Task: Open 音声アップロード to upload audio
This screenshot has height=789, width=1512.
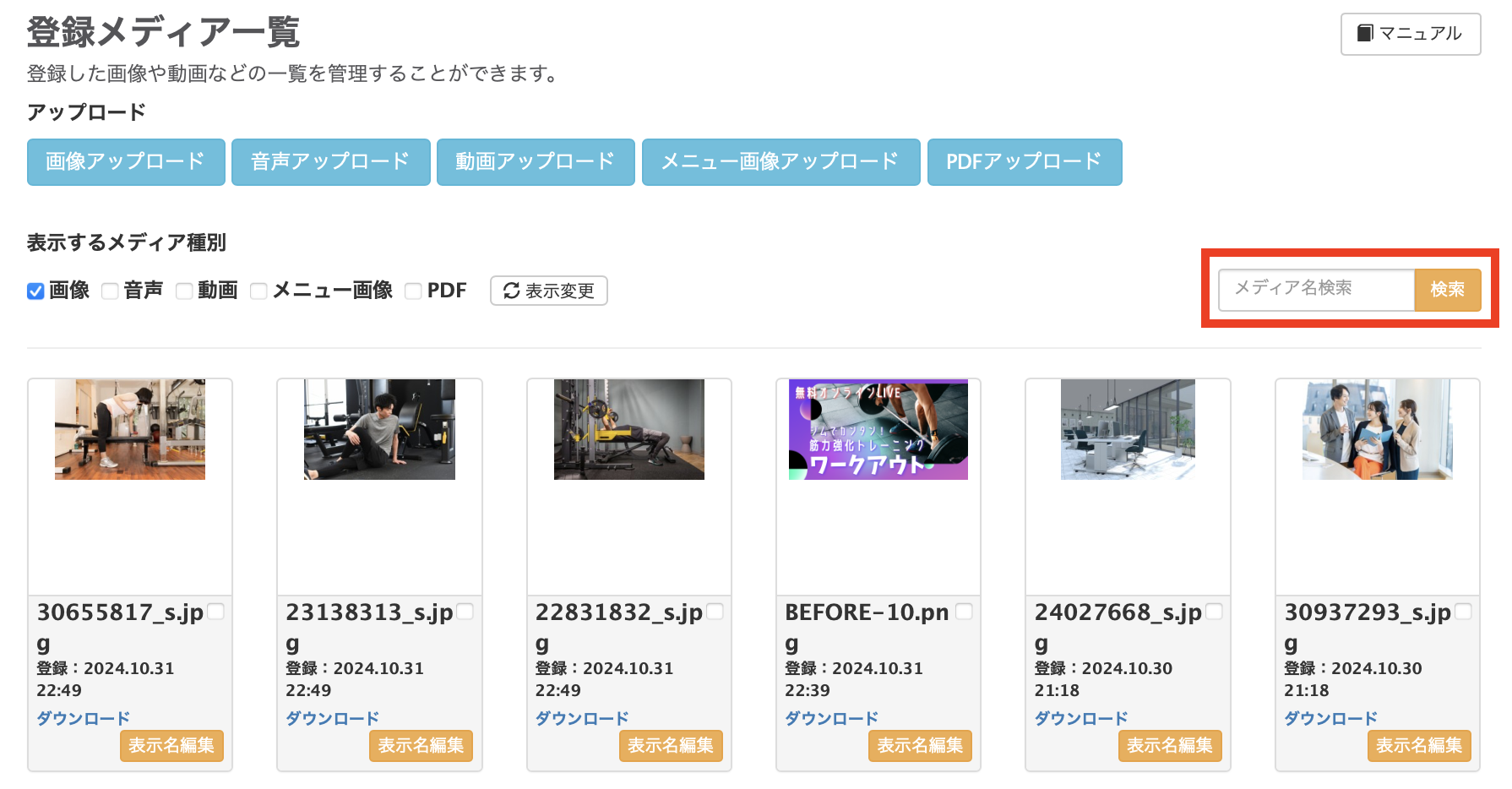Action: [330, 161]
